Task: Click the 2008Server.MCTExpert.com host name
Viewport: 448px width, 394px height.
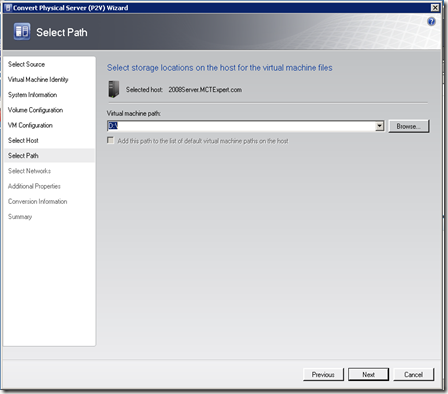Action: (x=205, y=90)
